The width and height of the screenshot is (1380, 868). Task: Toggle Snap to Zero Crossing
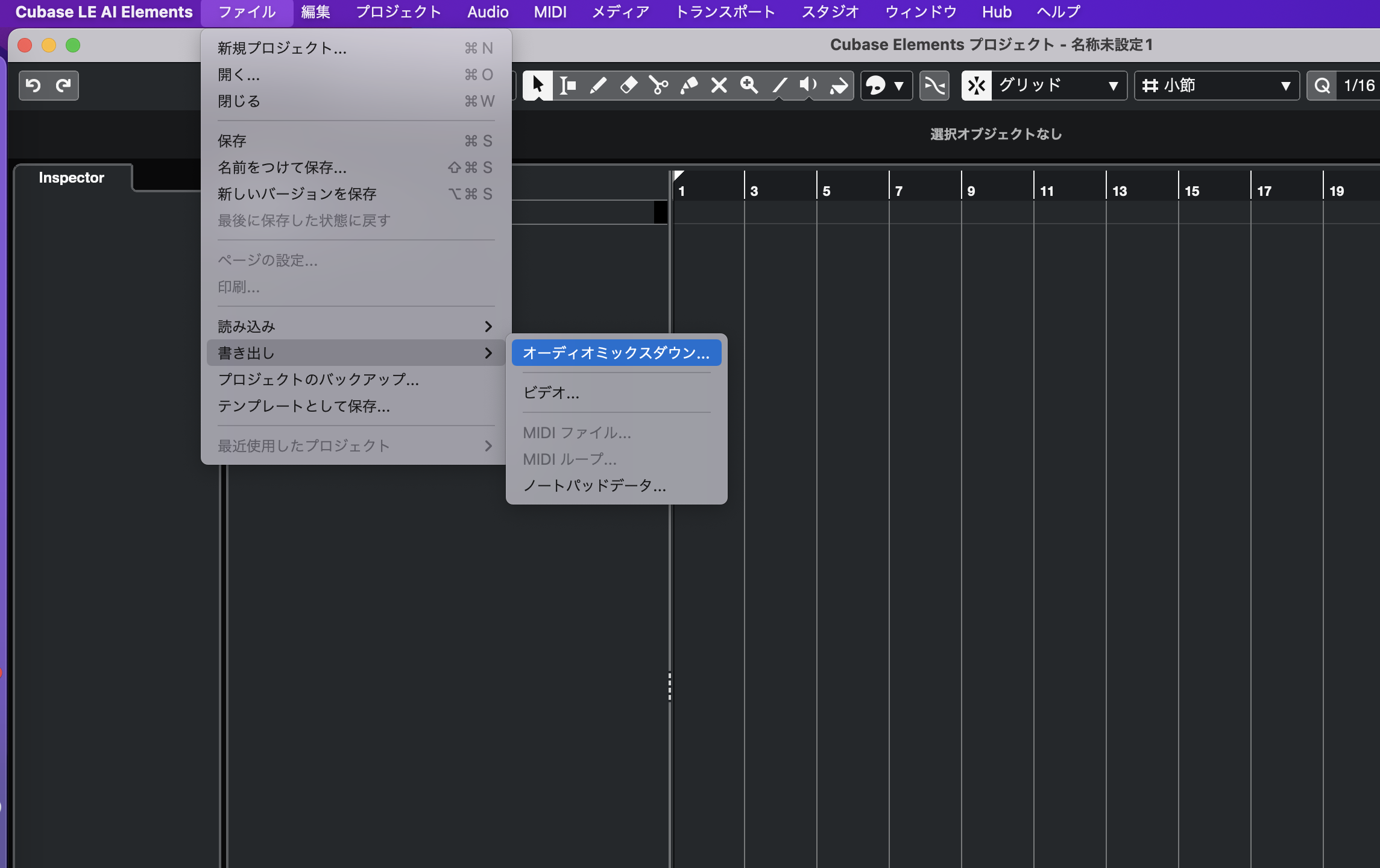coord(934,86)
